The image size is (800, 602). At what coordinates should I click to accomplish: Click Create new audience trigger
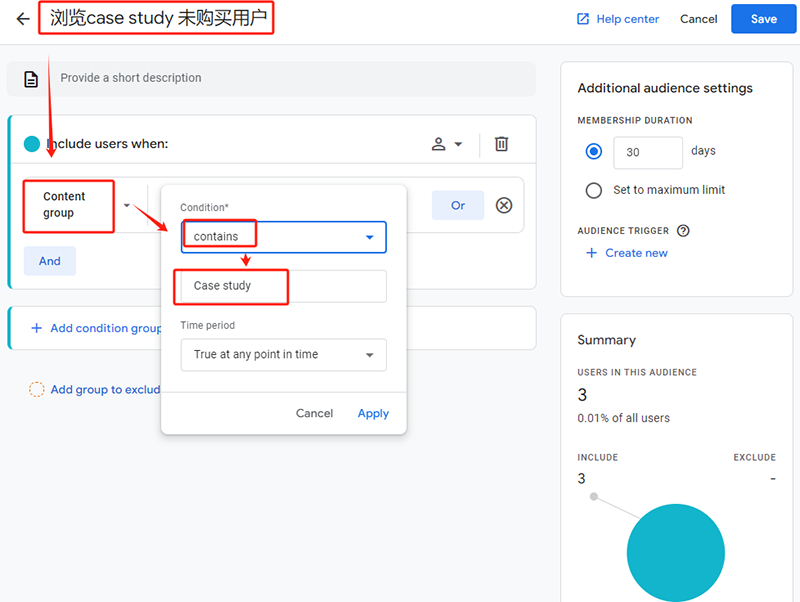point(627,253)
